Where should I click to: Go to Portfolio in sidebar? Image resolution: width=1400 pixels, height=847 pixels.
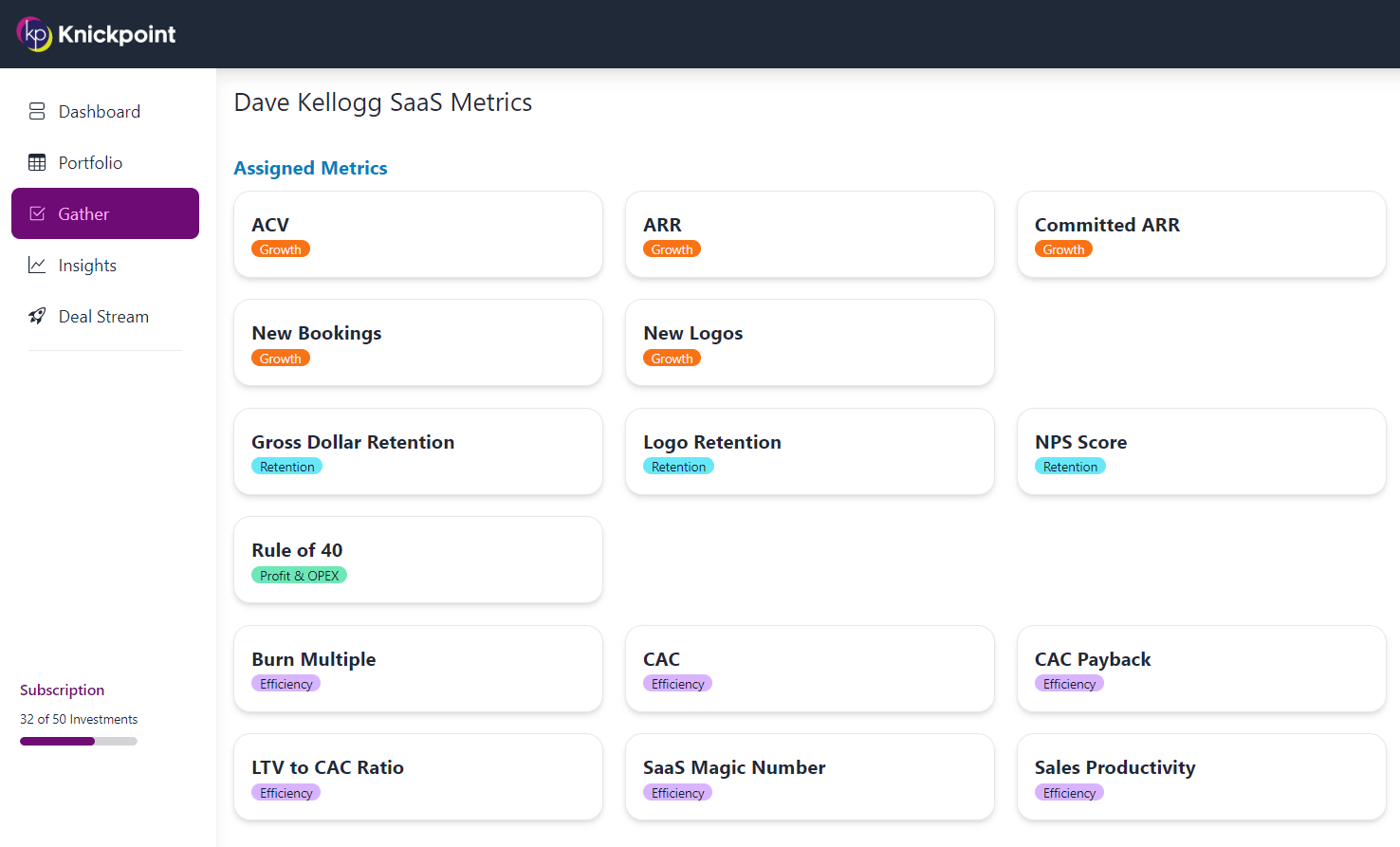105,162
